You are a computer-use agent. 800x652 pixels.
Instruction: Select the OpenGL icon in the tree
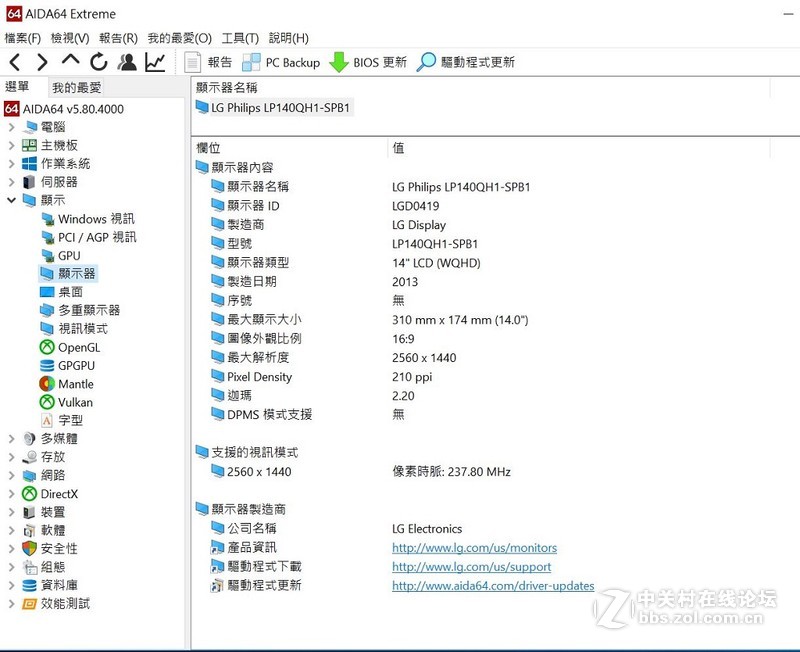47,347
